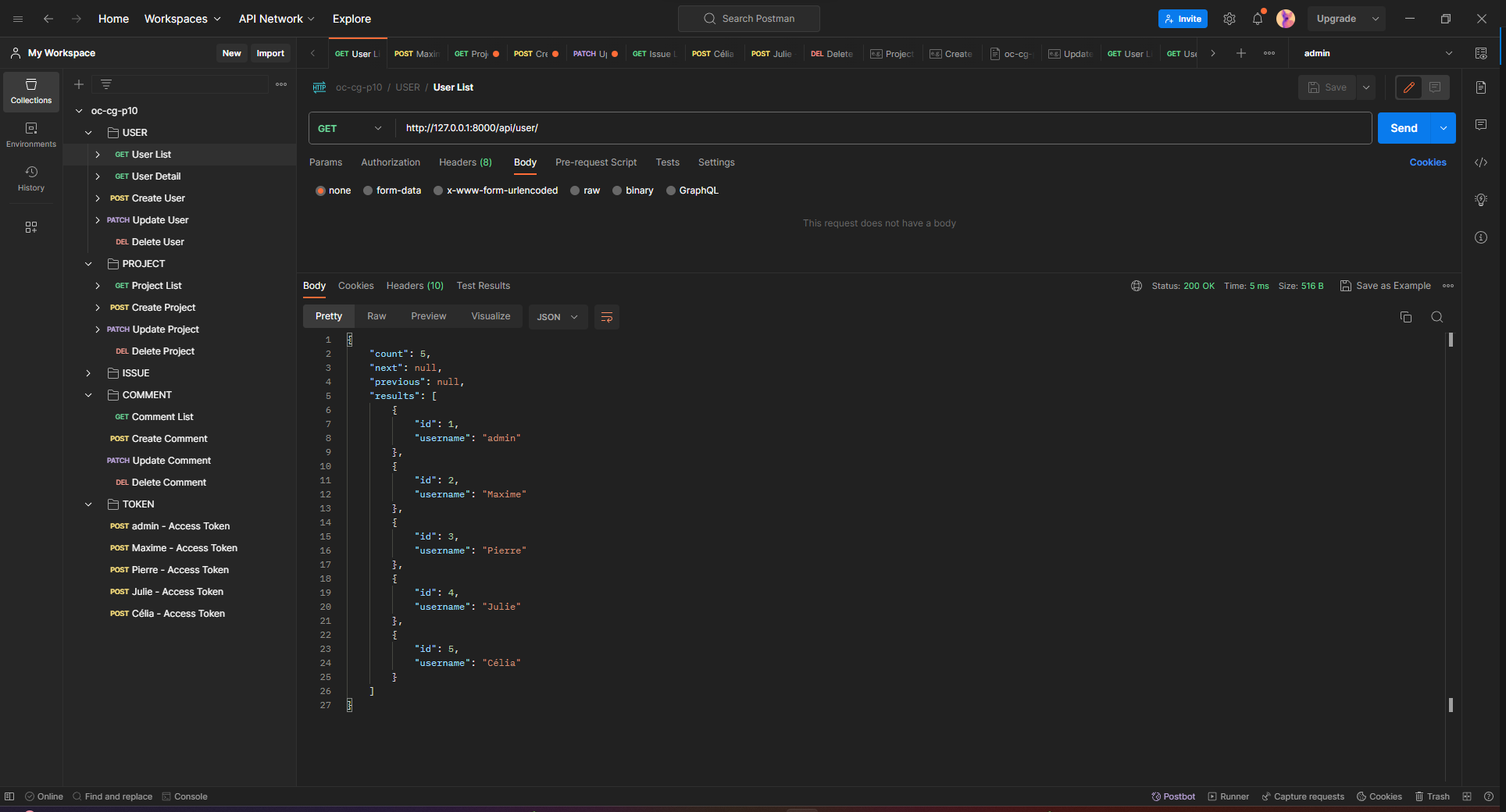Toggle line wrap in response

coord(607,317)
